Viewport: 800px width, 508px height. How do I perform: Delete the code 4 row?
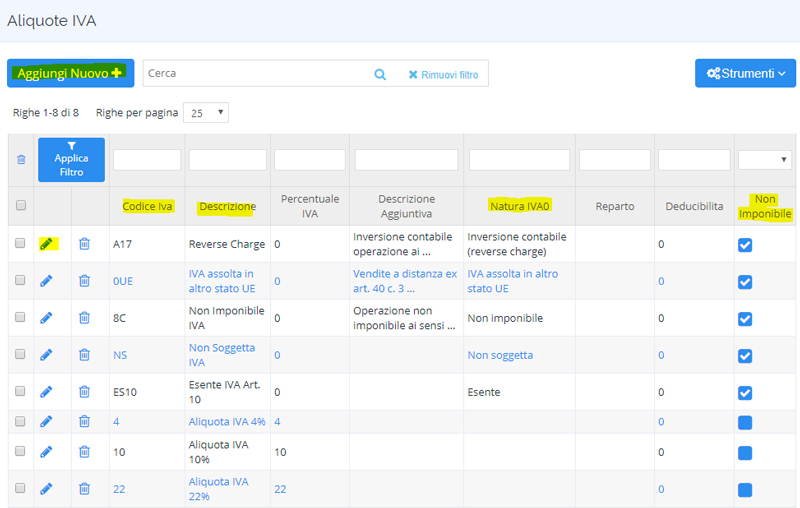click(84, 422)
